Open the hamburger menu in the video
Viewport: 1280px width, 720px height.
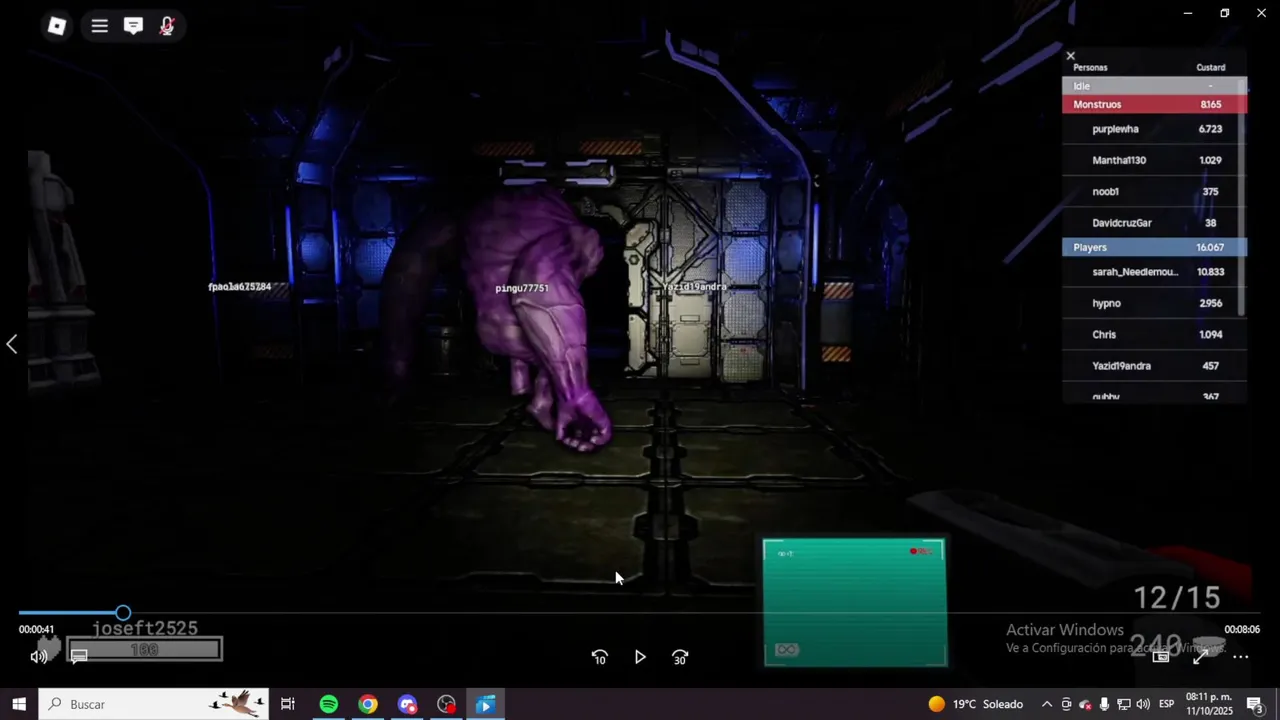coord(100,26)
